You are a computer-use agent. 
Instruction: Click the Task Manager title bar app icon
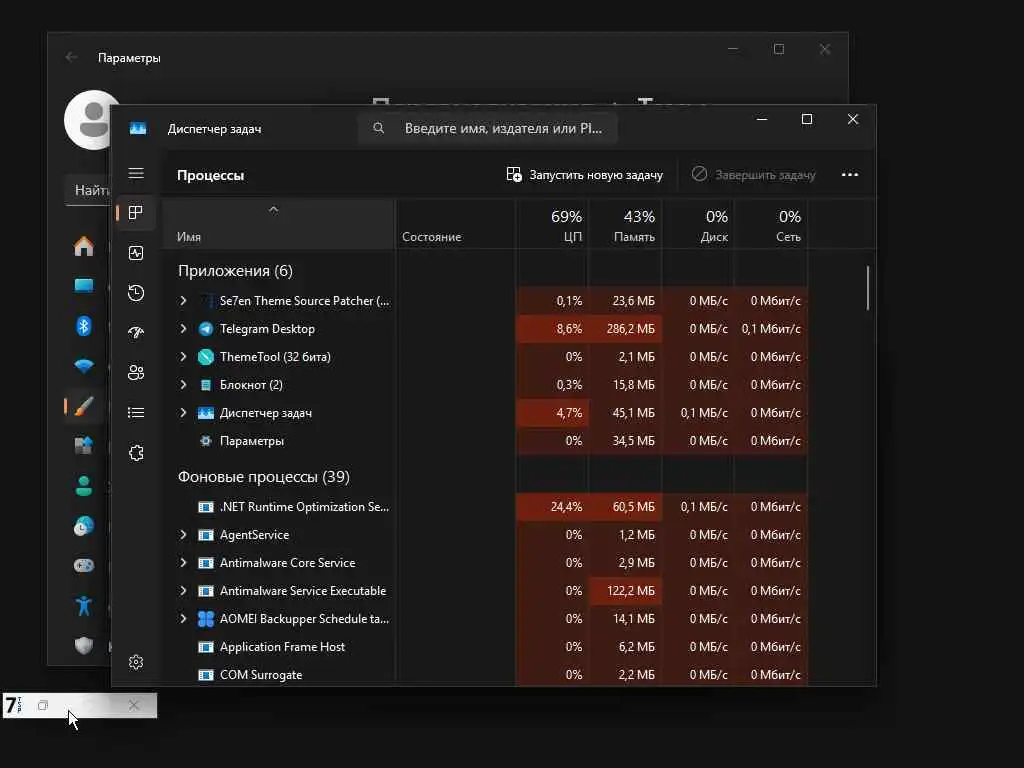point(138,129)
